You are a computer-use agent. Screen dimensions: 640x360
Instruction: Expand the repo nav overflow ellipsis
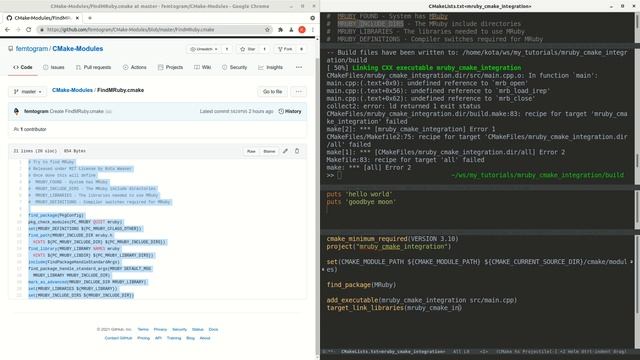[x=299, y=67]
